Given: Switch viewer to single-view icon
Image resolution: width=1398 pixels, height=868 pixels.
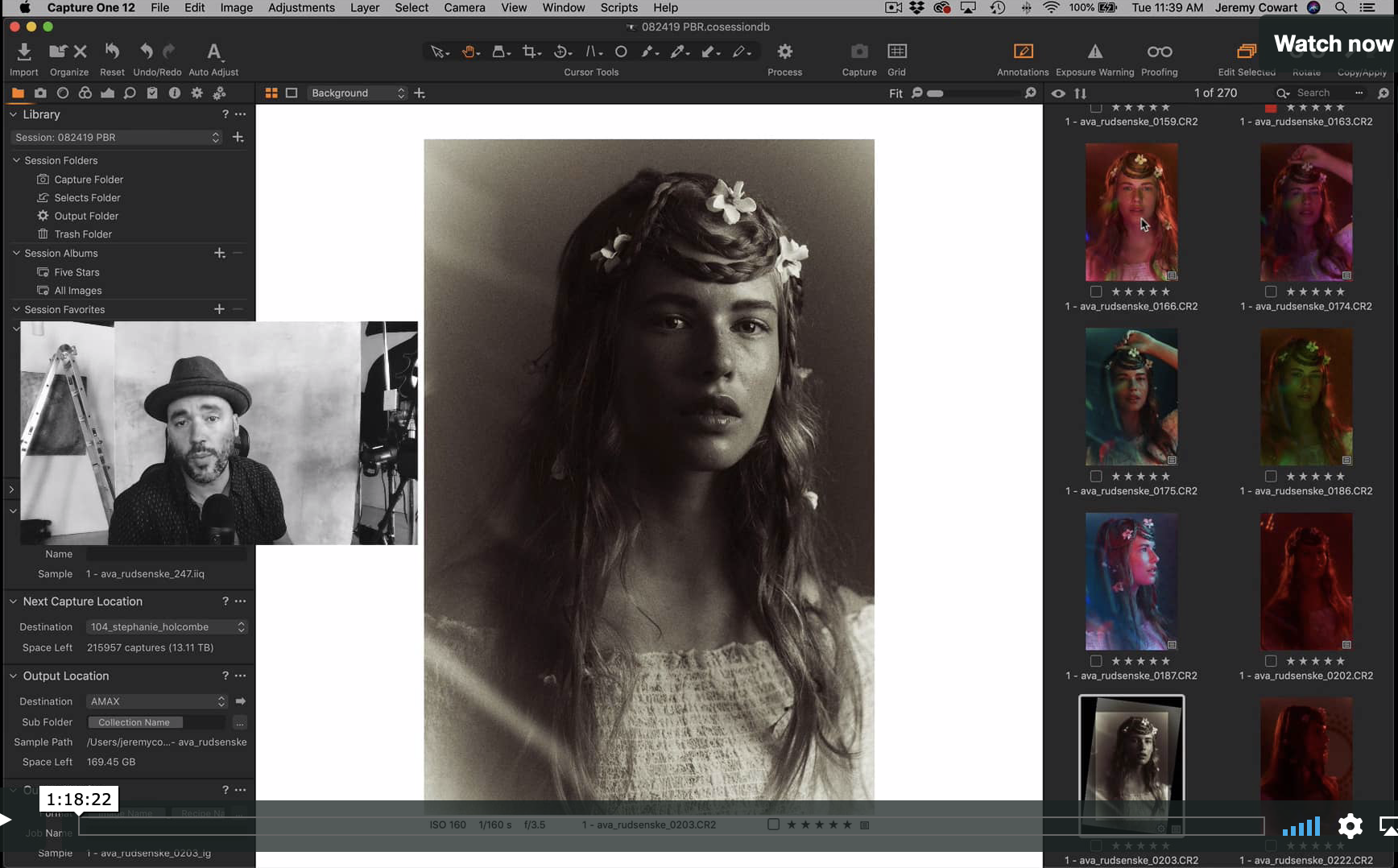Looking at the screenshot, I should [x=292, y=93].
